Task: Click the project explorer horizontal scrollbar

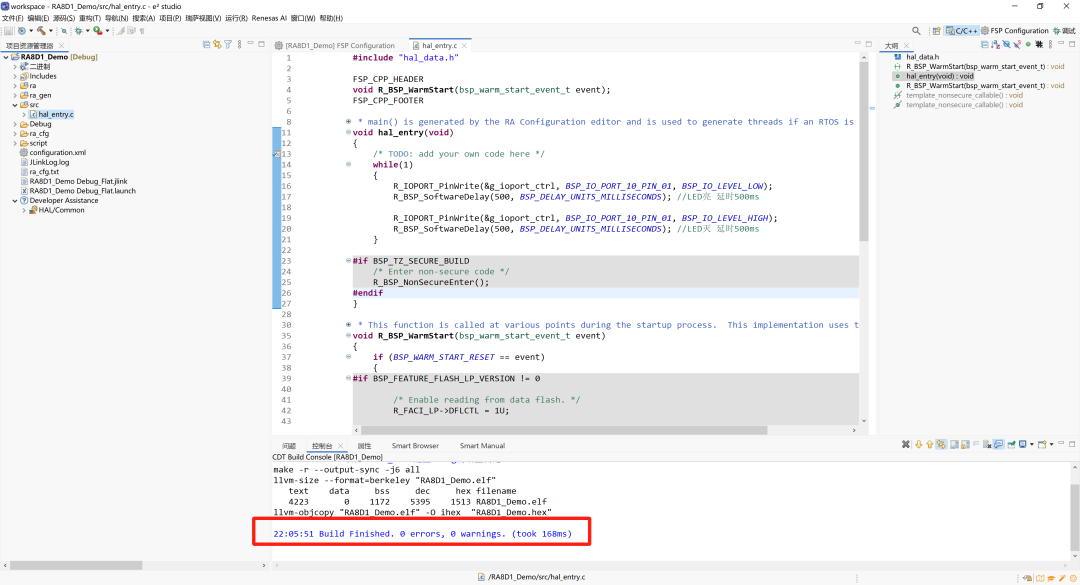Action: [76, 565]
